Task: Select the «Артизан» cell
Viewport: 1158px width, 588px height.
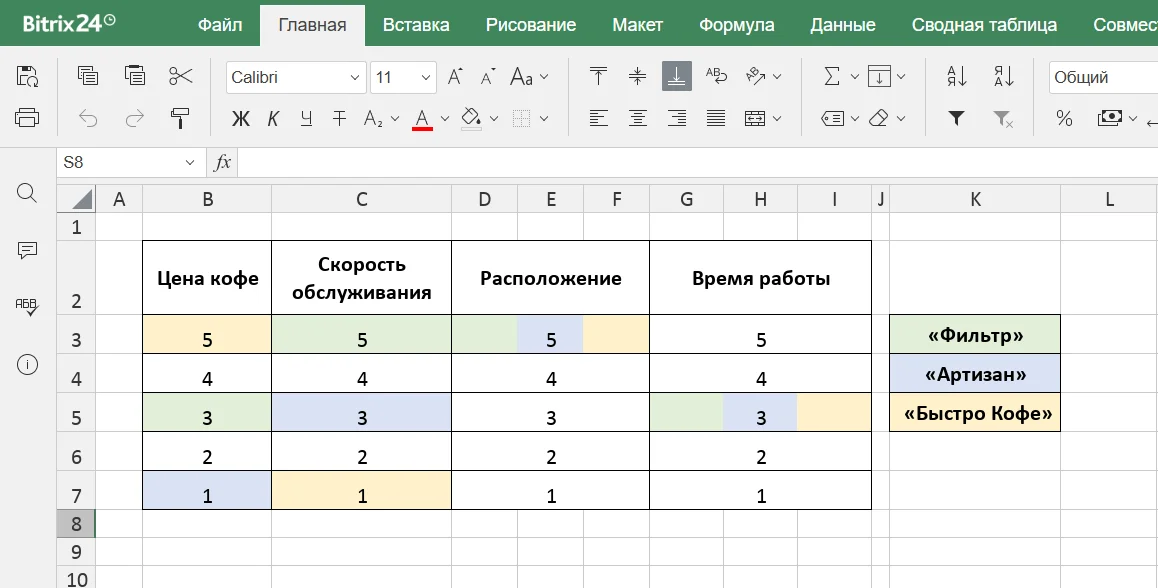Action: (x=975, y=374)
